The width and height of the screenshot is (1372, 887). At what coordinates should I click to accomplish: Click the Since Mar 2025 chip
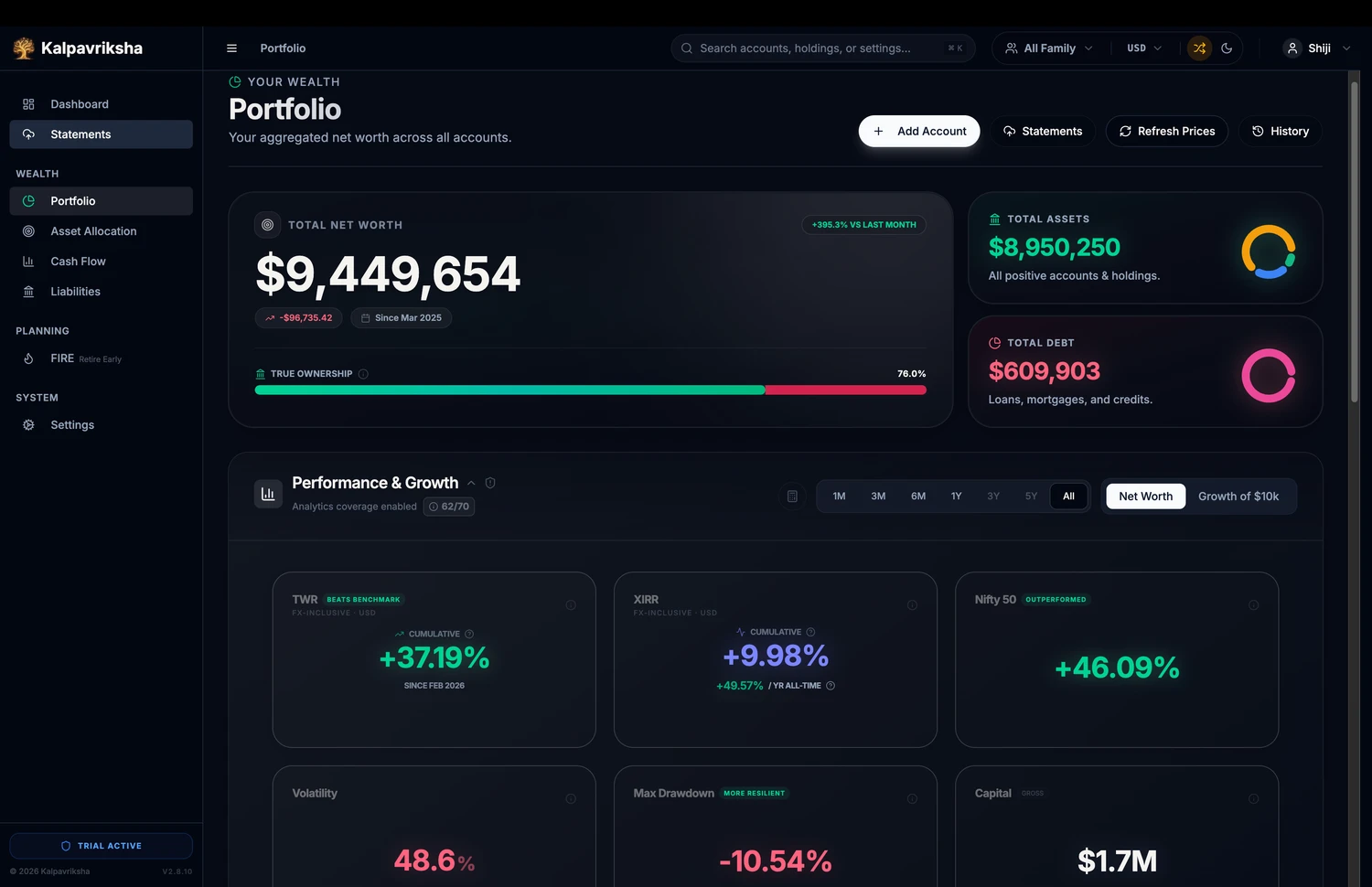pyautogui.click(x=401, y=318)
